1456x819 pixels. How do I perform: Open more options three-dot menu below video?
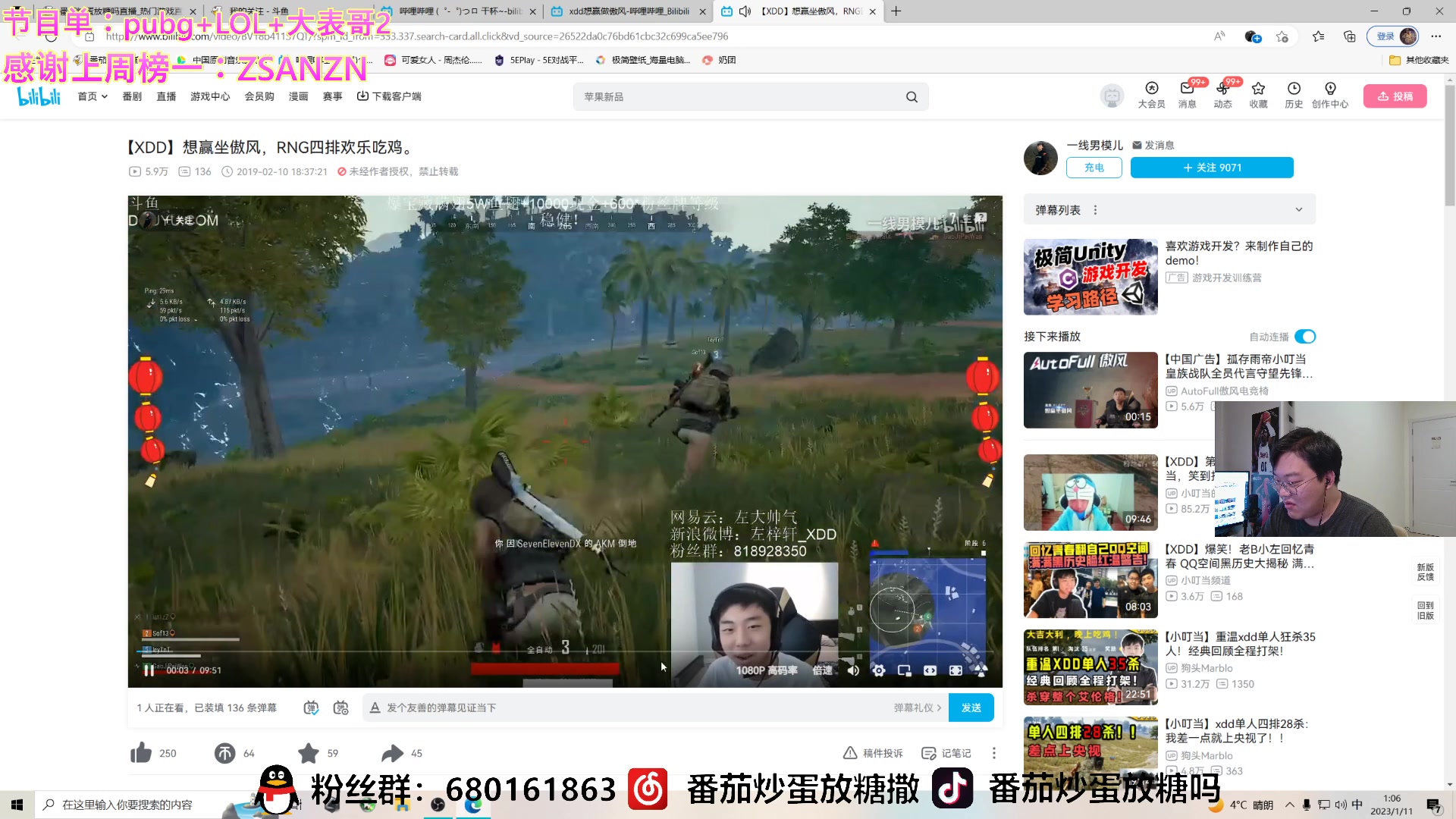(994, 753)
